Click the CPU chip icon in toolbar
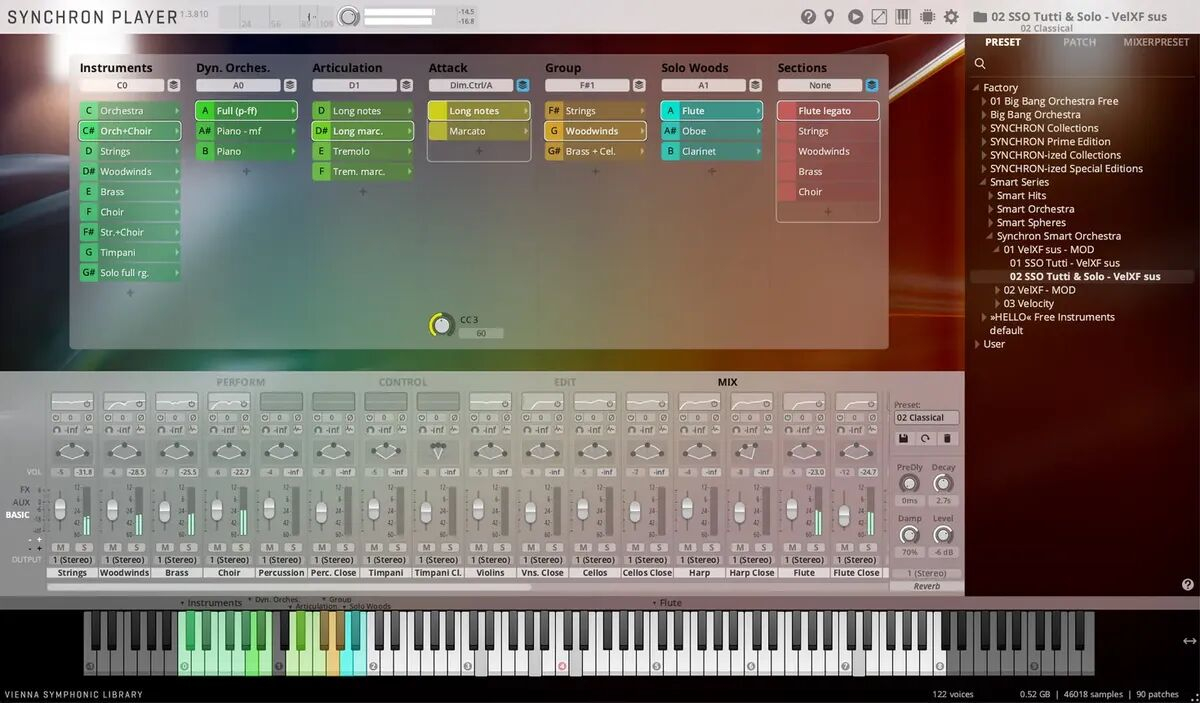The width and height of the screenshot is (1200, 703). (x=927, y=17)
